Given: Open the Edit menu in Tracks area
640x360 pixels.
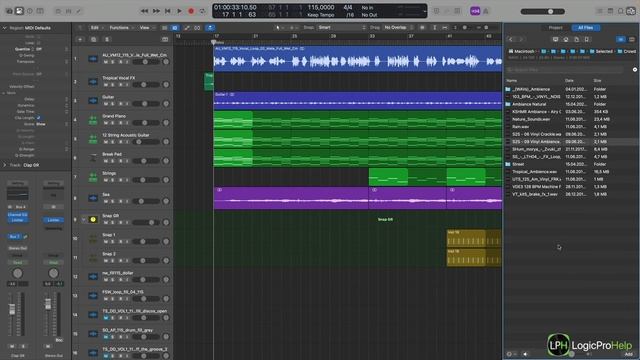Looking at the screenshot, I should [97, 28].
